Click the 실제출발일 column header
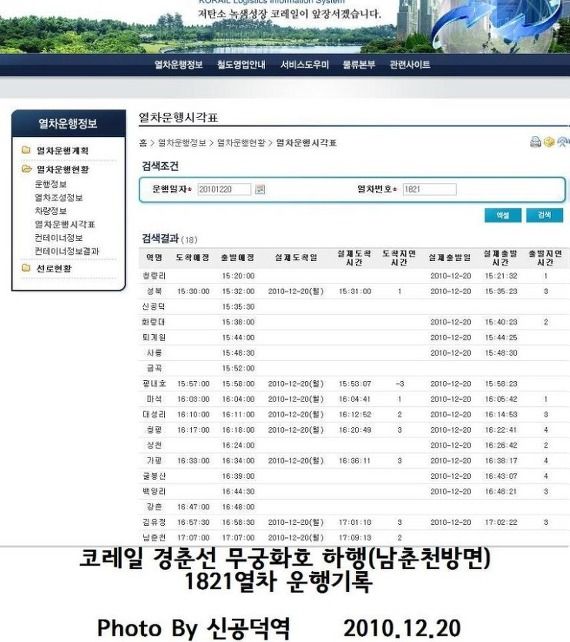The image size is (570, 642). [450, 258]
